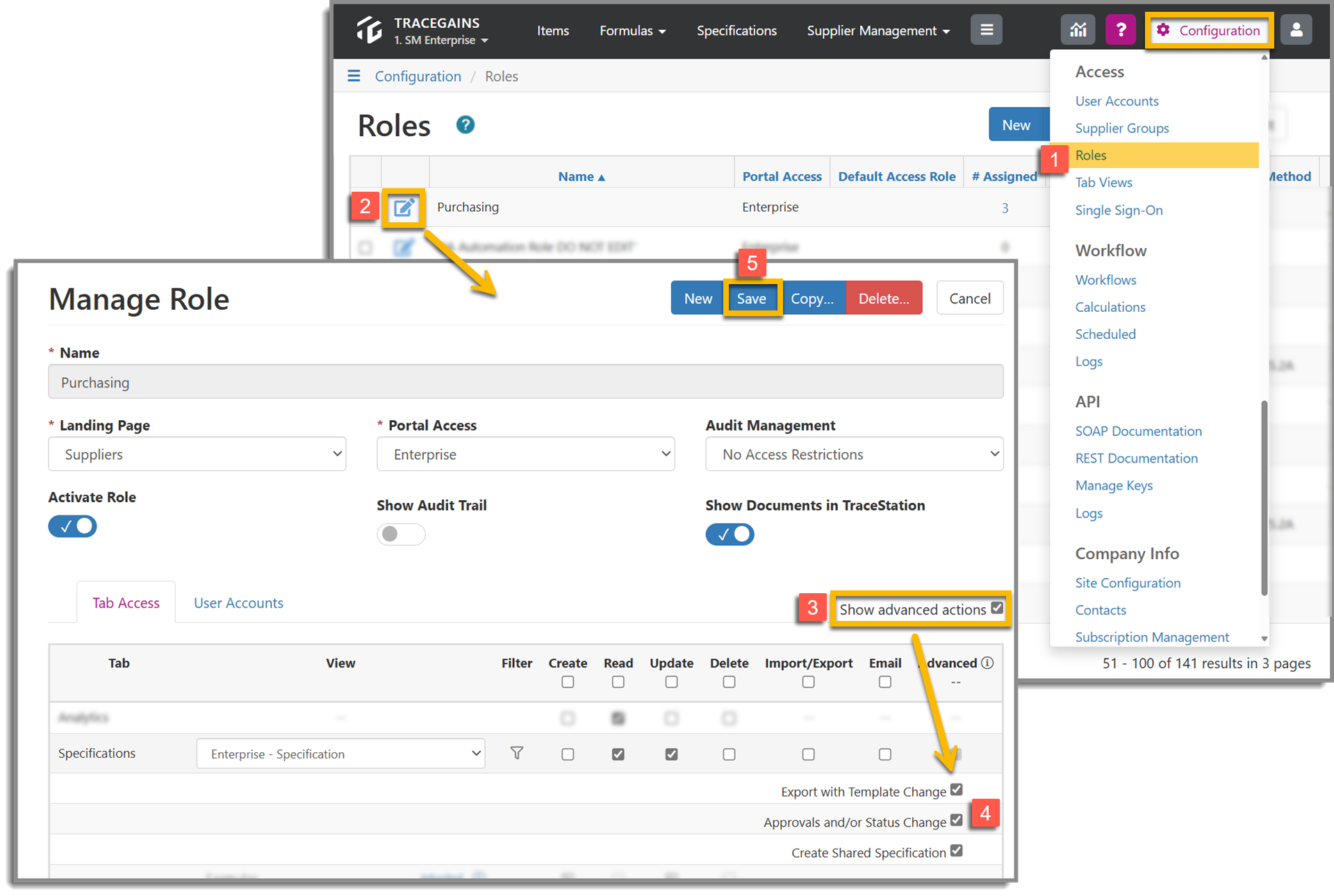This screenshot has width=1334, height=896.
Task: Open Tab Views link
Action: tap(1103, 182)
